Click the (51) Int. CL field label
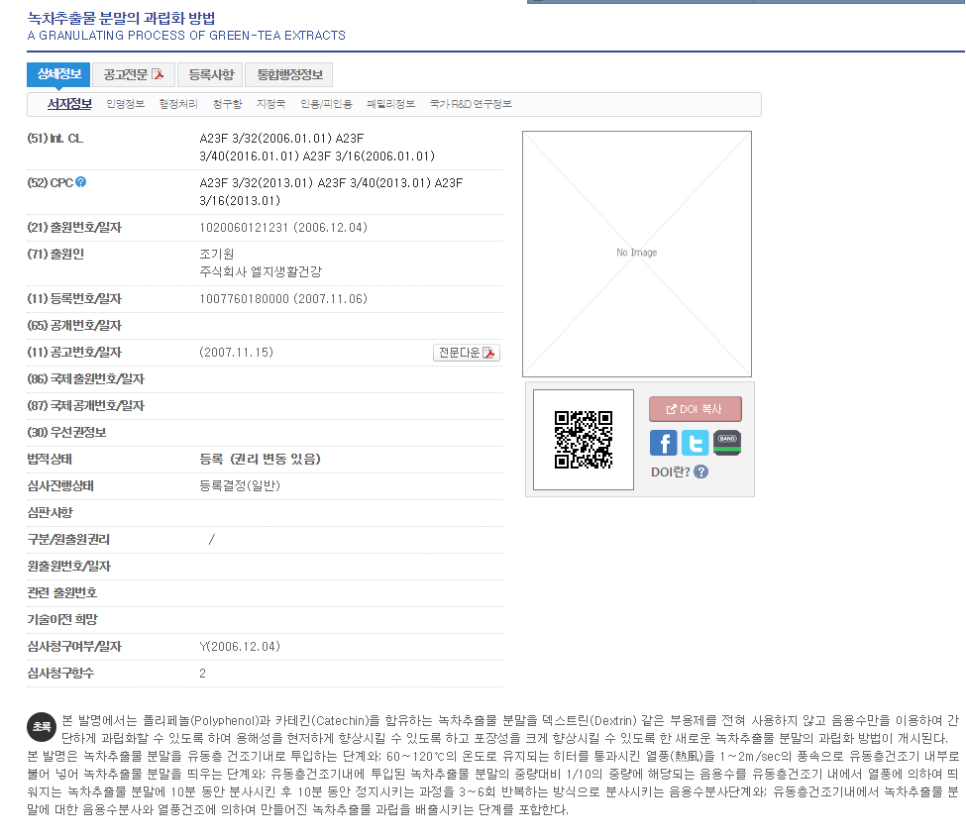Image resolution: width=966 pixels, height=838 pixels. coord(55,139)
